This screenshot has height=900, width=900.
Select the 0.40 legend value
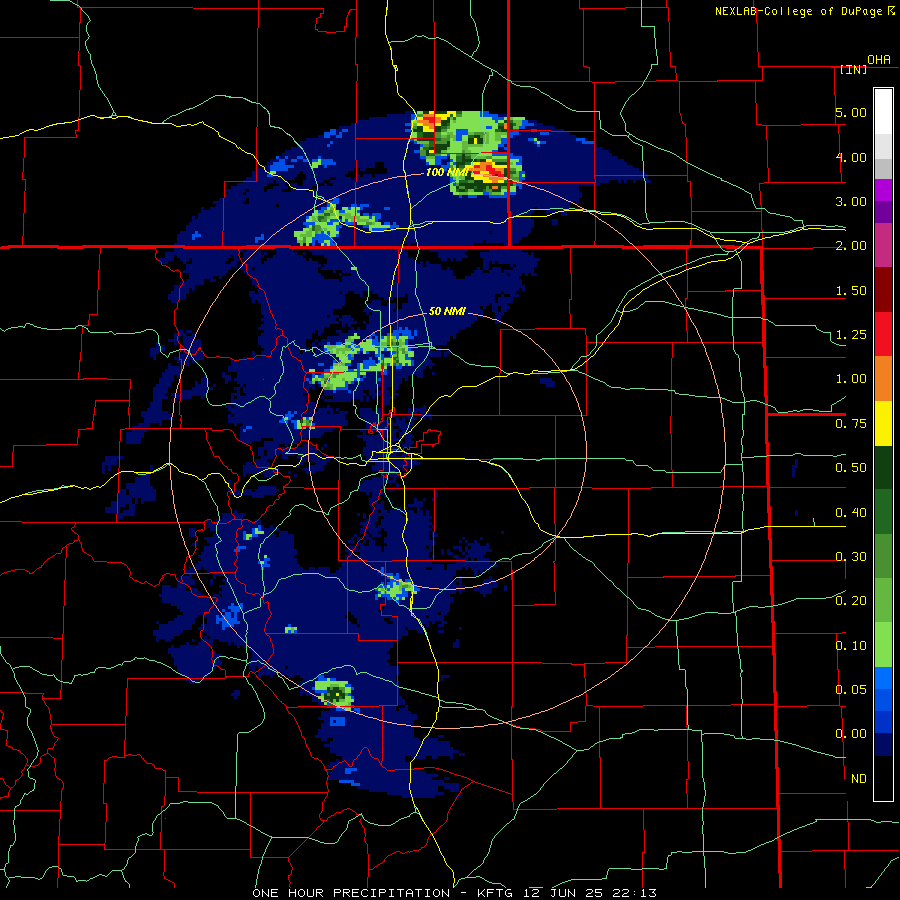851,513
